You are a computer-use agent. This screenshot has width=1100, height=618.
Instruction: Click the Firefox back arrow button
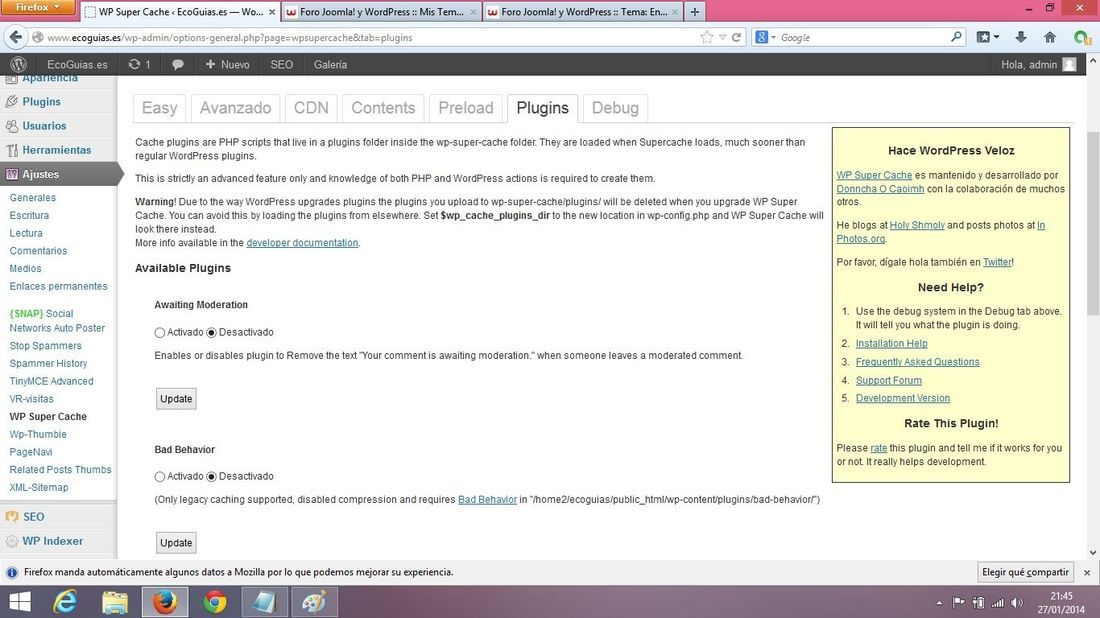[15, 37]
